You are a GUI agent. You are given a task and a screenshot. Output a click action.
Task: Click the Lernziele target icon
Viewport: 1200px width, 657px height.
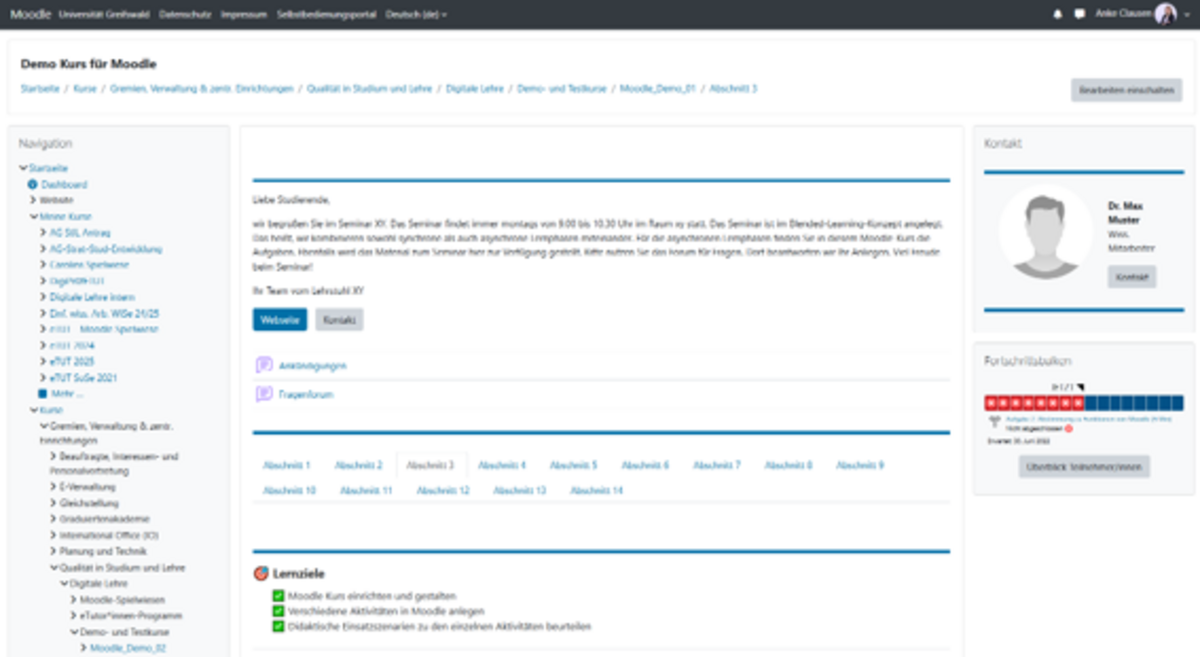pyautogui.click(x=261, y=574)
